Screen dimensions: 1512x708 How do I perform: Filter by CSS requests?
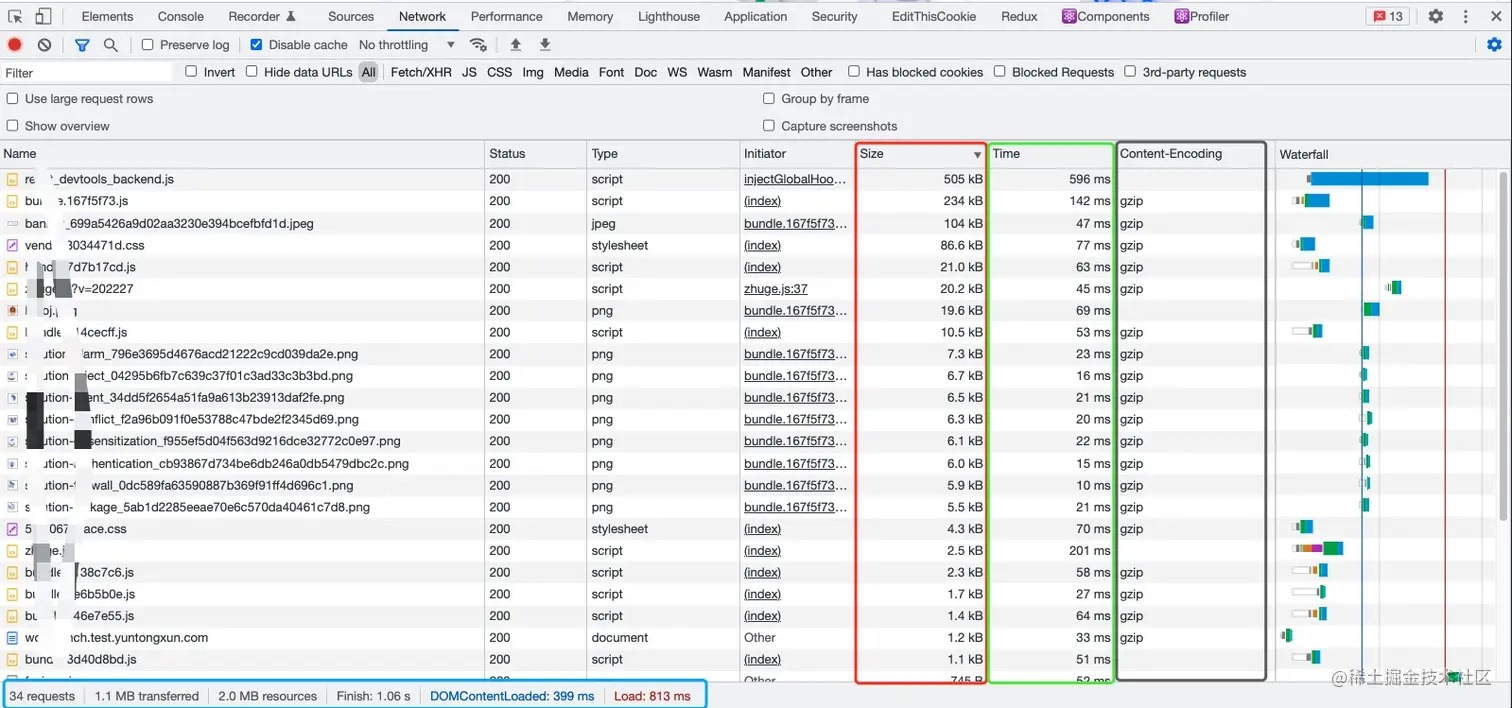pyautogui.click(x=500, y=72)
